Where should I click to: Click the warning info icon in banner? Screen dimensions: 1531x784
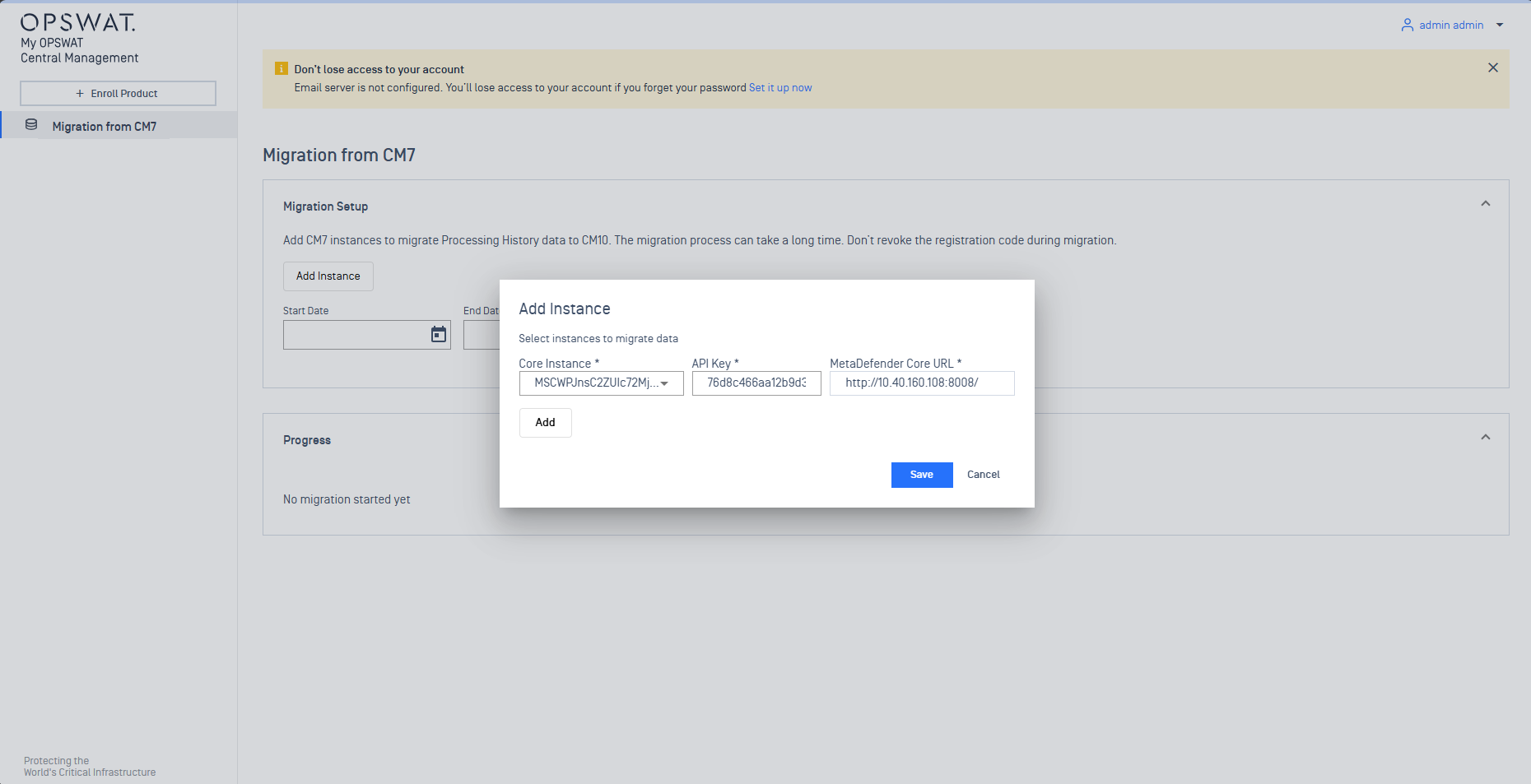281,69
